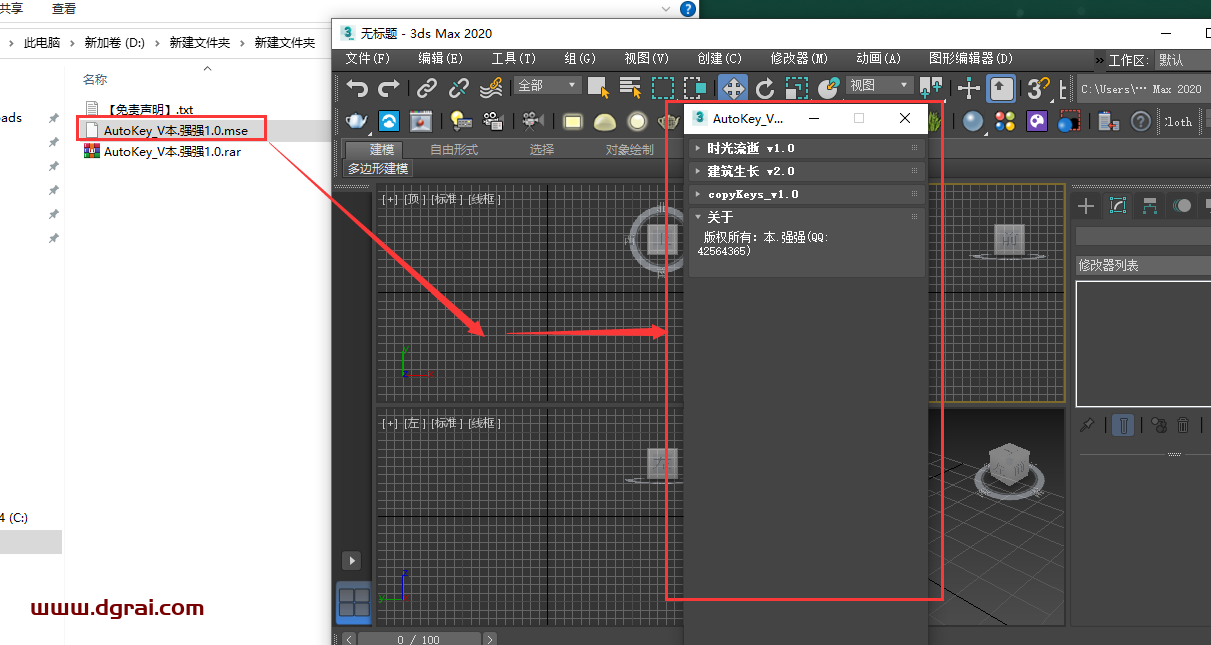This screenshot has height=645, width=1211.
Task: Click Bind to Space Warp tool
Action: coord(491,89)
